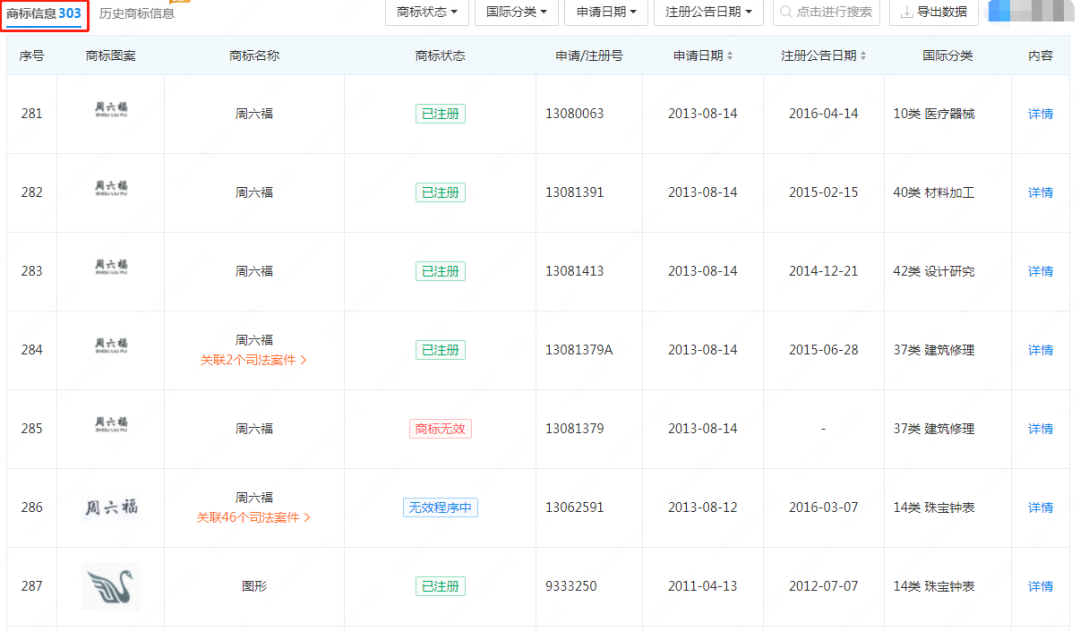Click 注册公告日期 2012-07-07 cell
The height and width of the screenshot is (631, 1080).
pyautogui.click(x=824, y=586)
